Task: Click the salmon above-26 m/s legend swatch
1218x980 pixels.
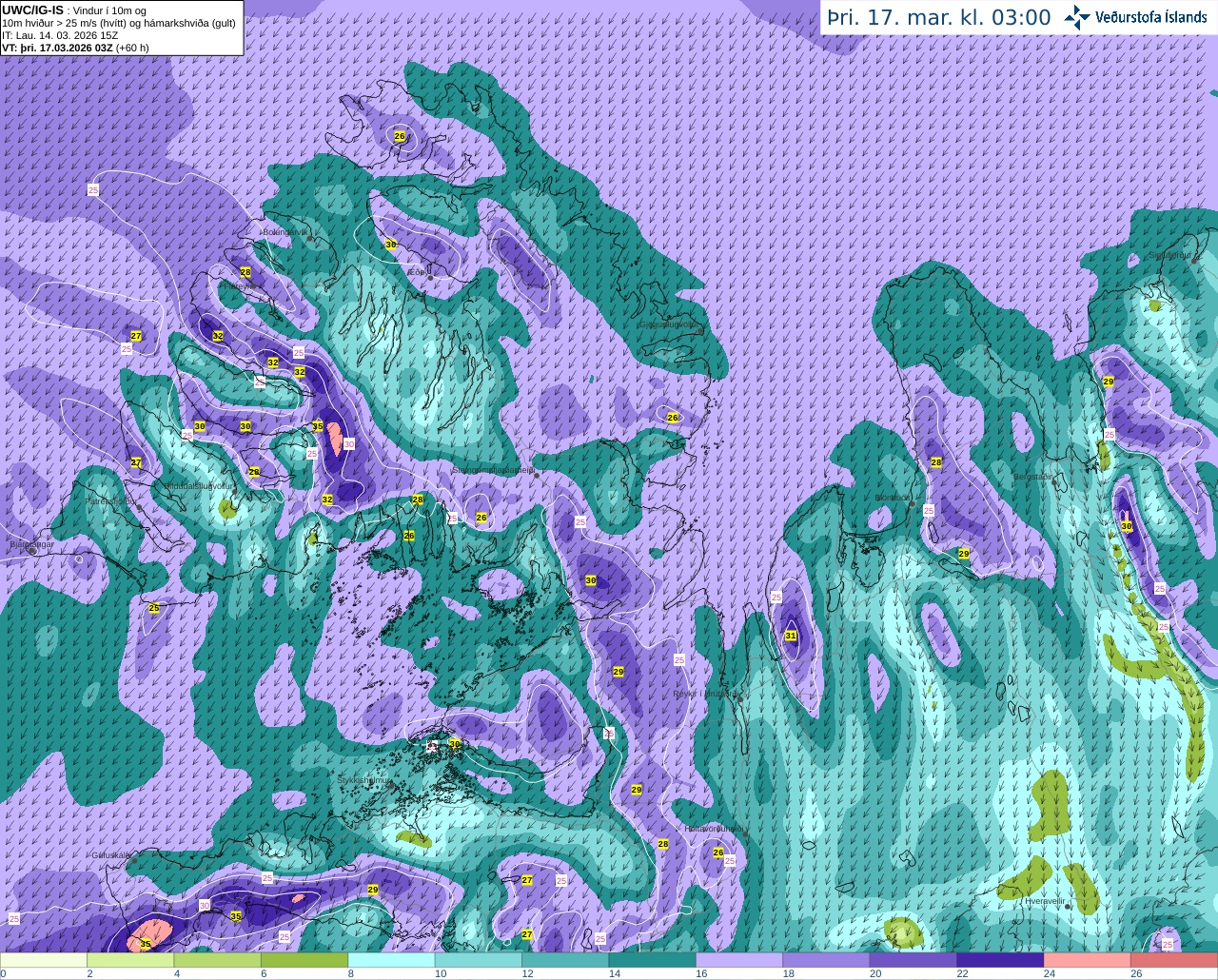Action: coord(1174,960)
